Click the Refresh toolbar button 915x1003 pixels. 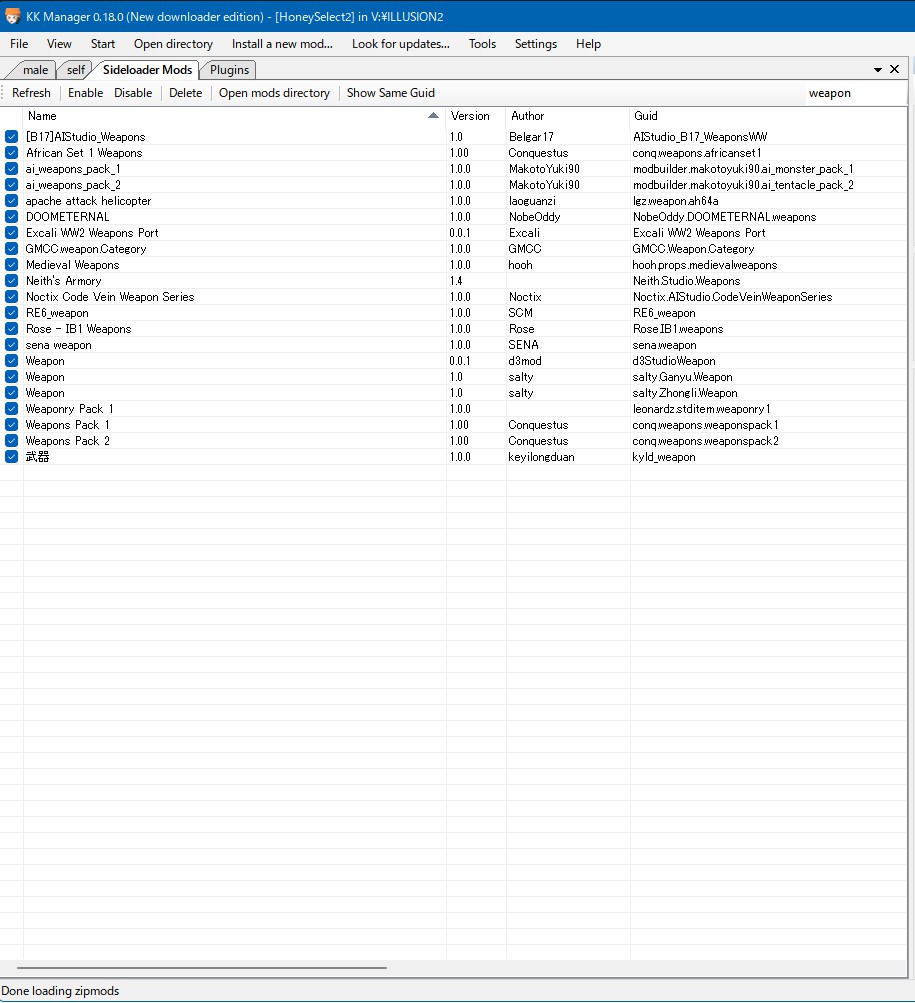click(x=31, y=93)
